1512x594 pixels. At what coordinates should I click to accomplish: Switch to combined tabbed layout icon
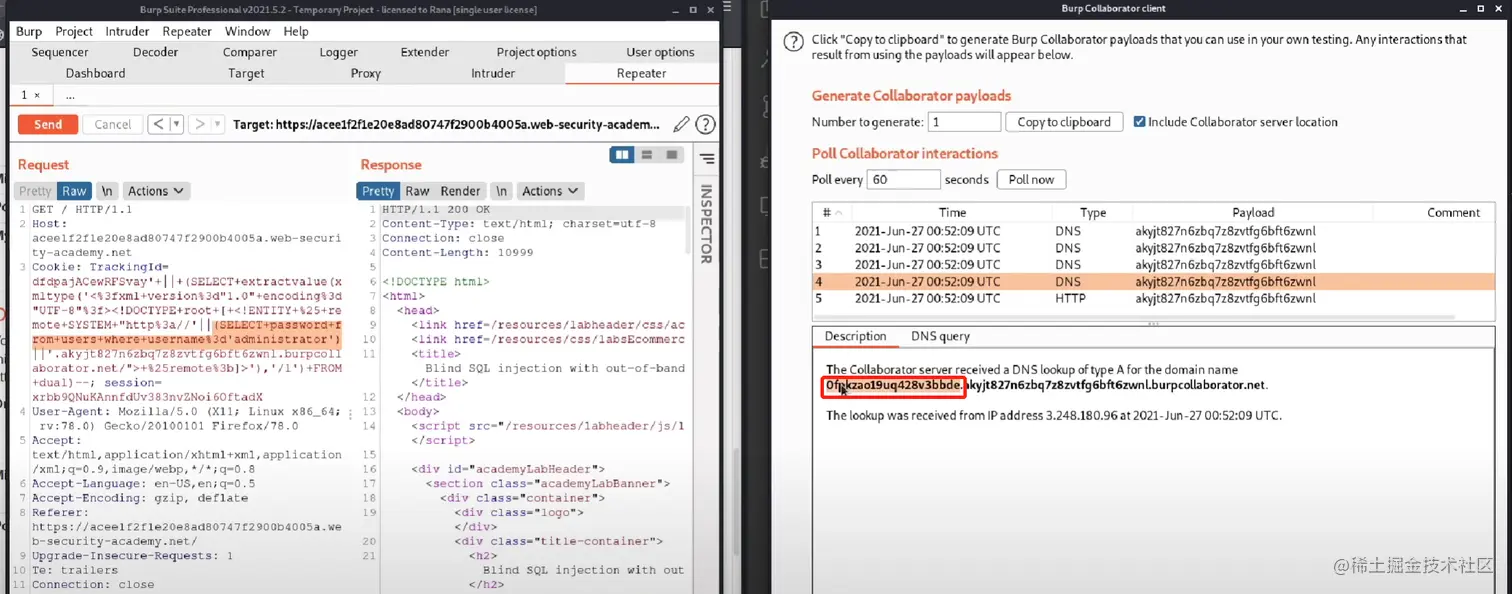point(672,155)
